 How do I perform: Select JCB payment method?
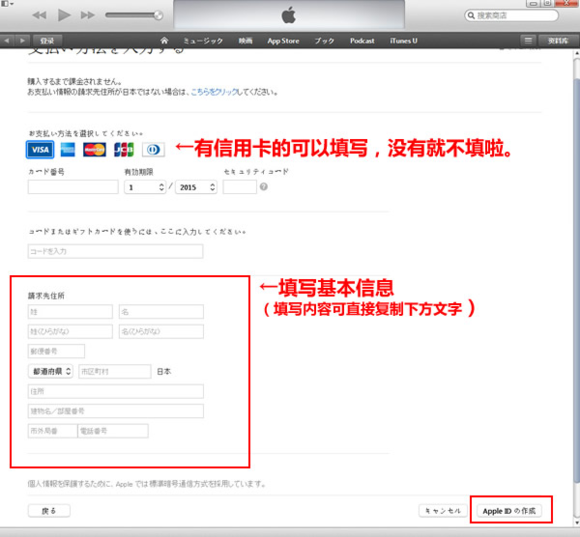click(x=124, y=149)
